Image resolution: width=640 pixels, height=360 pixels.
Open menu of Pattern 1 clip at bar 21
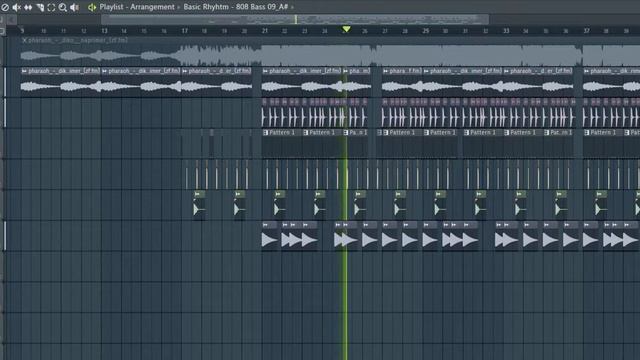coord(266,133)
